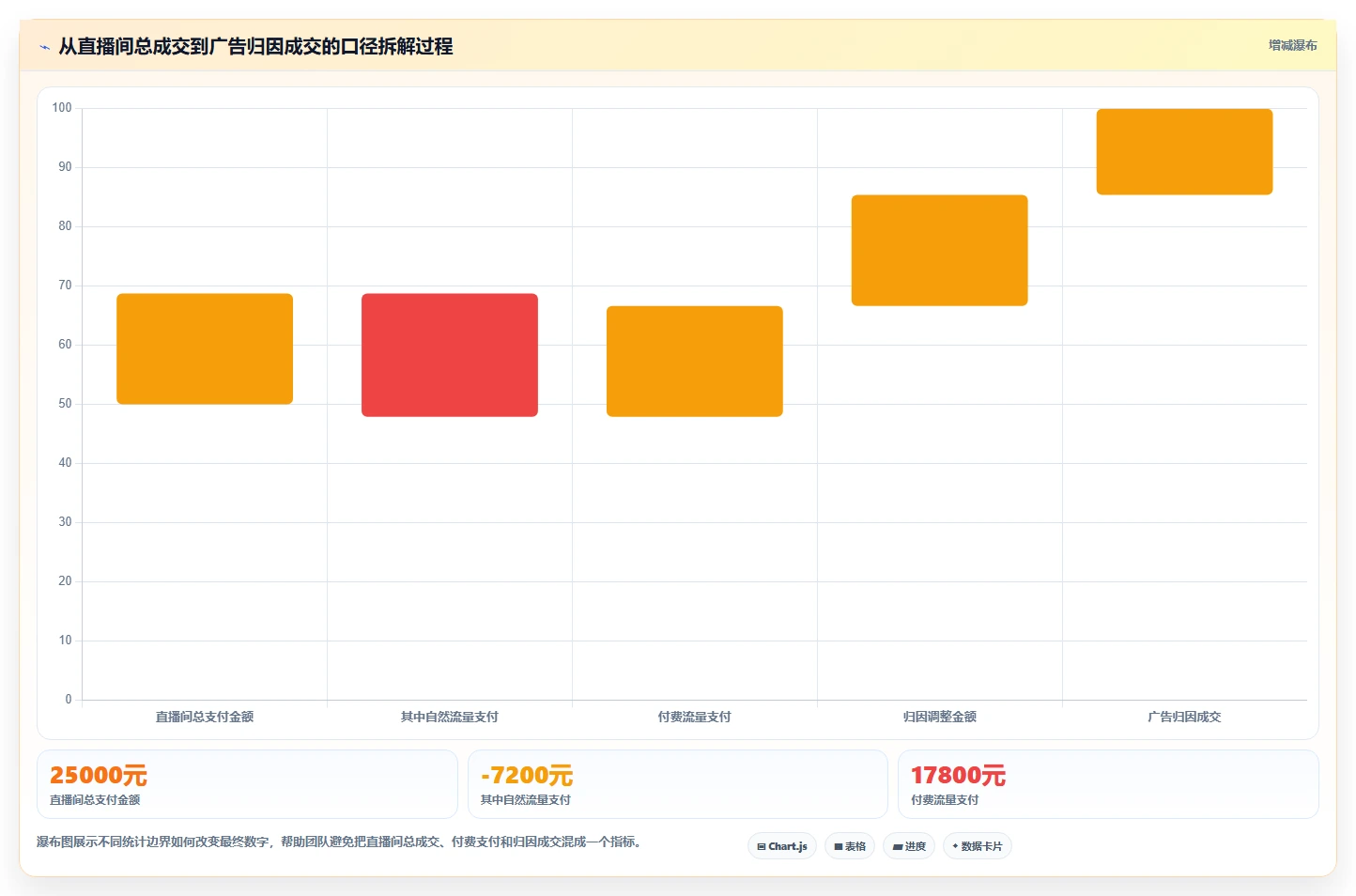The width and height of the screenshot is (1356, 896).
Task: Click the y-axis tick label 50
Action: (65, 404)
